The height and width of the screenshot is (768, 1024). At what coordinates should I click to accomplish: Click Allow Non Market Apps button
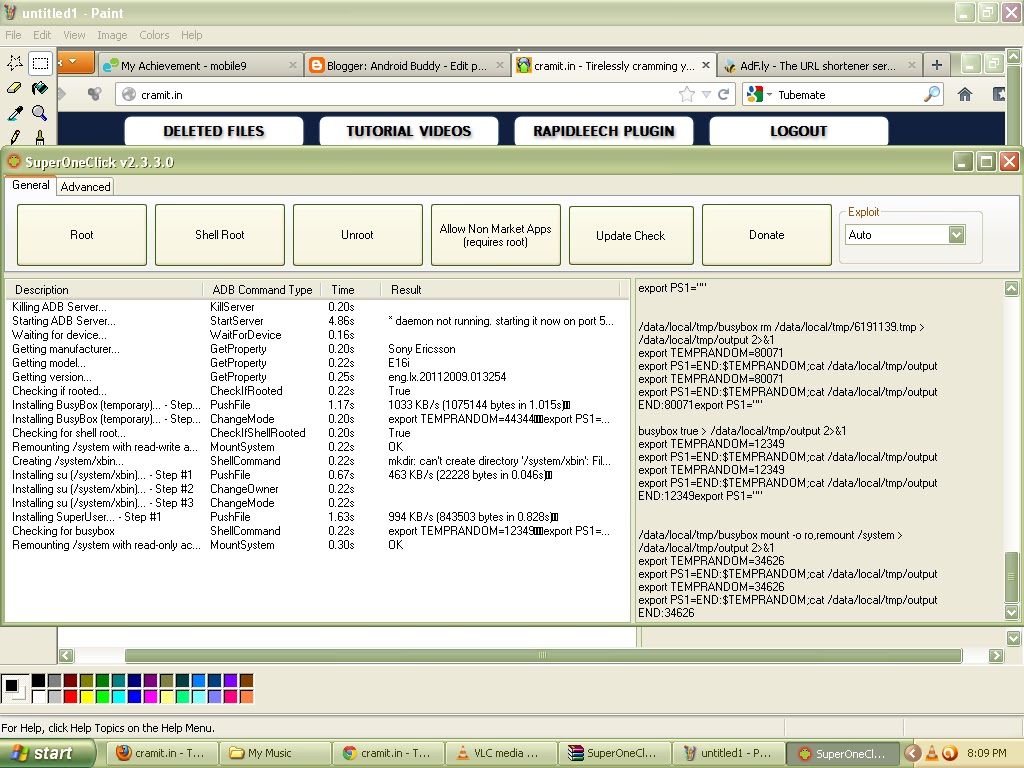coord(495,235)
